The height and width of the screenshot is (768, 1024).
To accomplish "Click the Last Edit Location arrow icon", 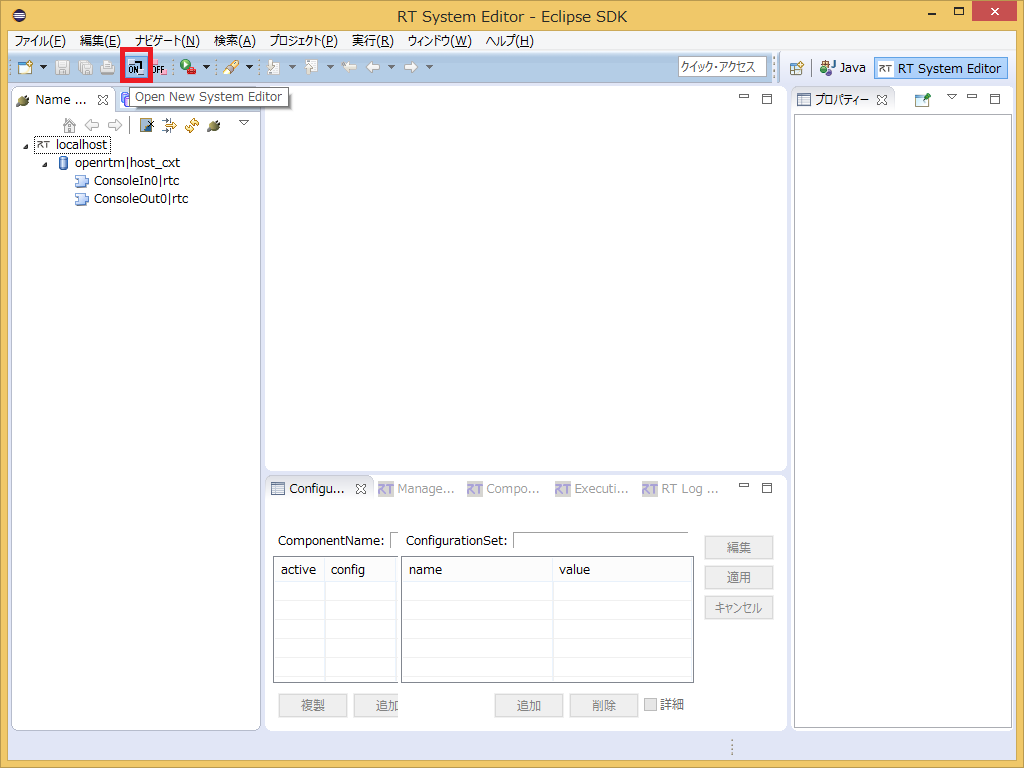I will pyautogui.click(x=349, y=67).
